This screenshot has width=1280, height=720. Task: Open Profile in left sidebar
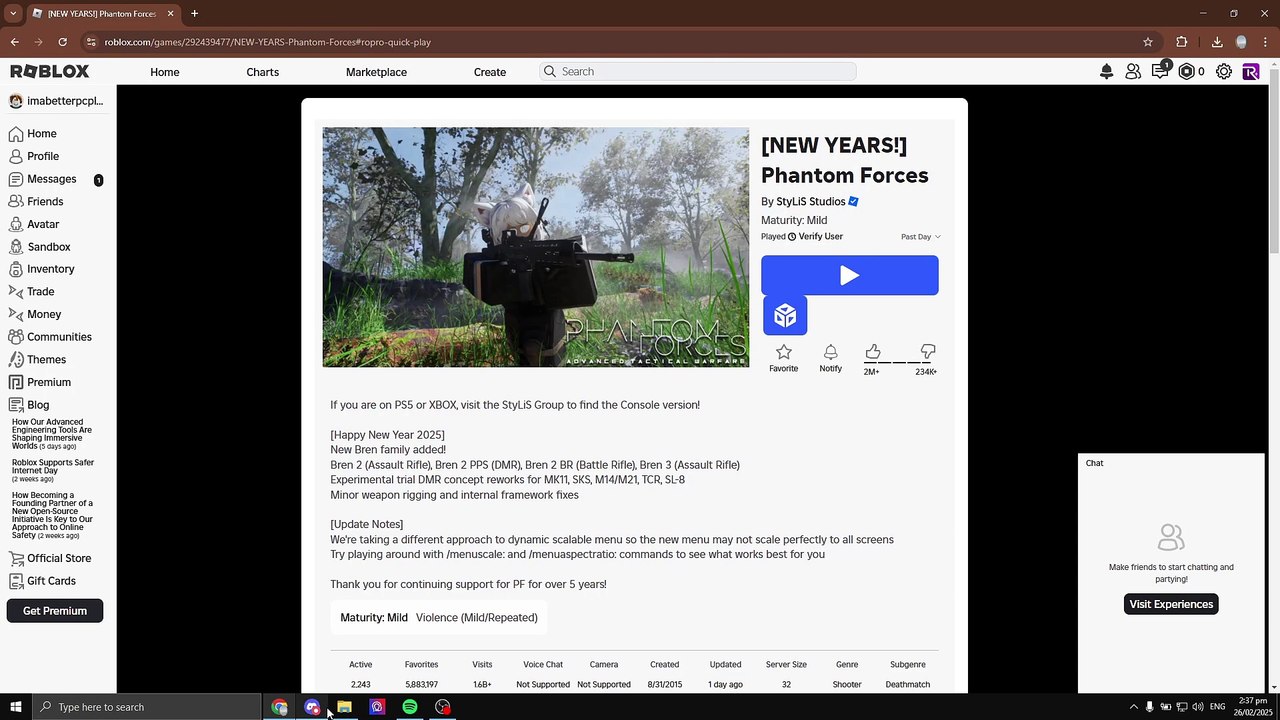click(x=34, y=157)
